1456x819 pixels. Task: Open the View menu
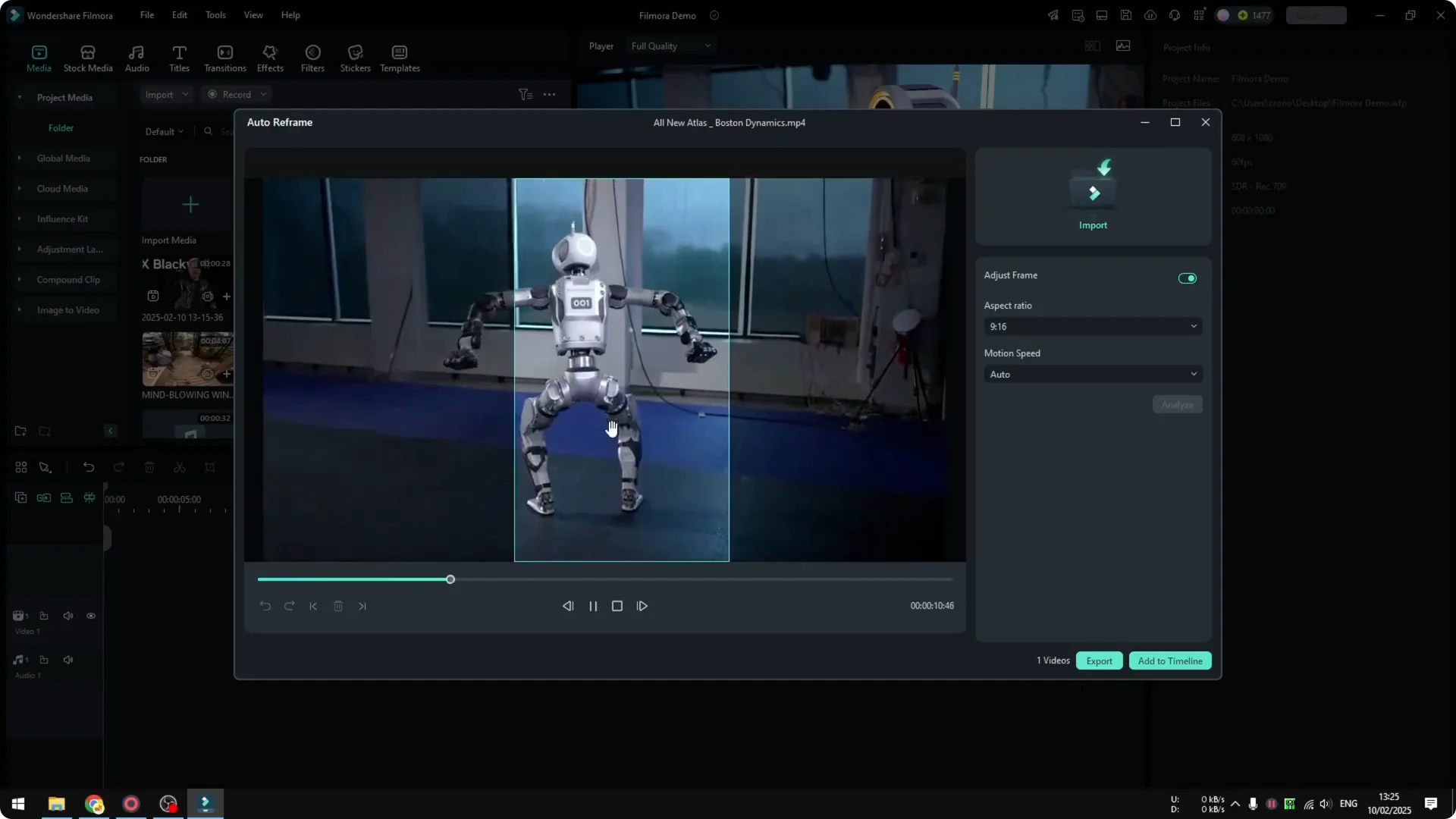(253, 15)
